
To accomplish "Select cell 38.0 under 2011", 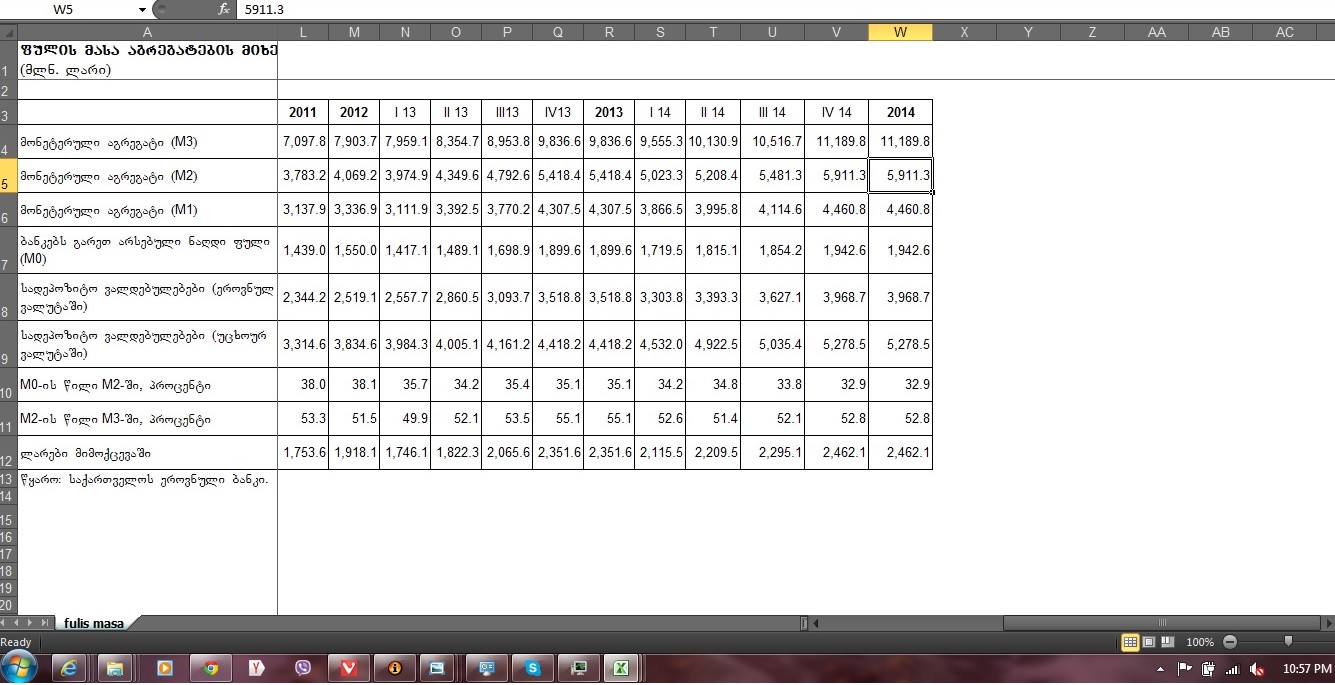I will [x=303, y=385].
